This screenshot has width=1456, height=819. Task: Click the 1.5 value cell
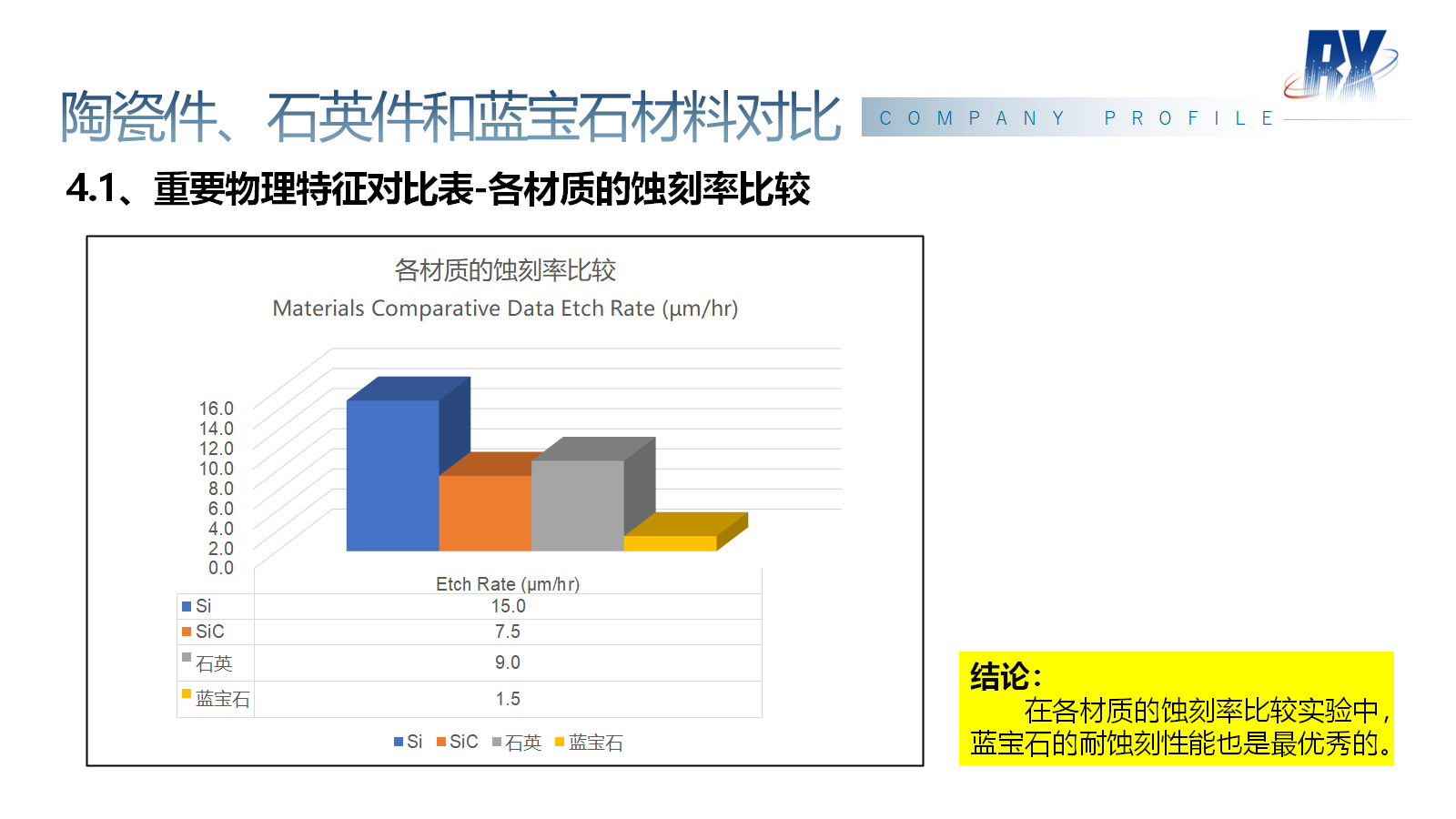[508, 699]
